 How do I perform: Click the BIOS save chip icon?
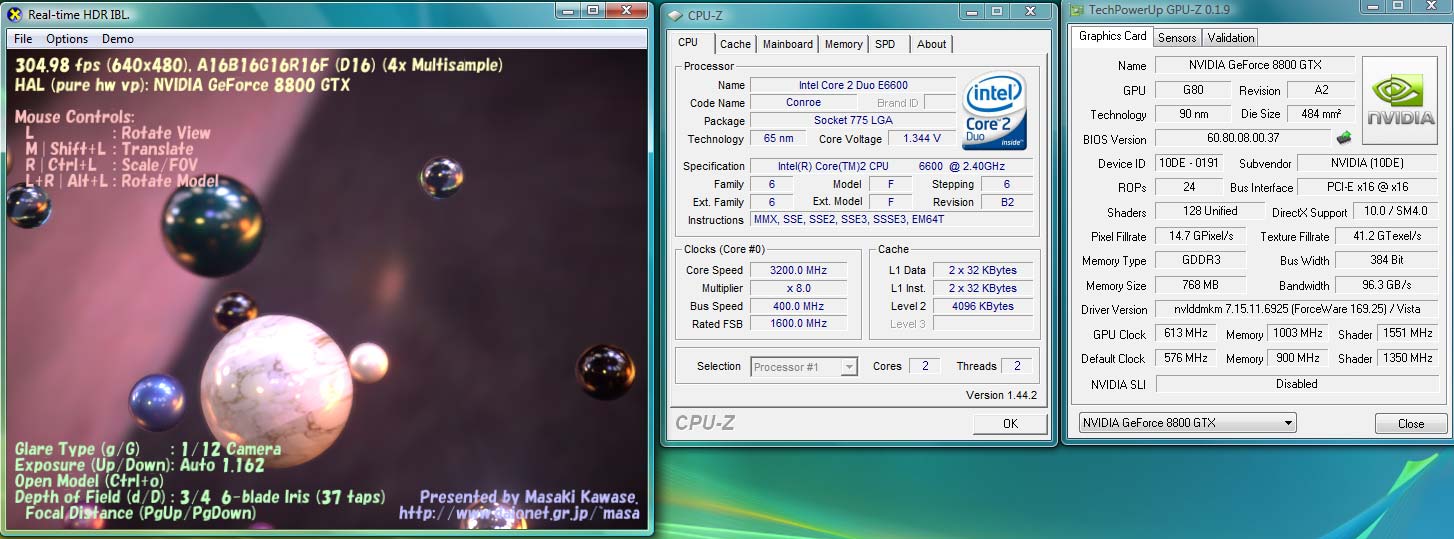click(1344, 138)
